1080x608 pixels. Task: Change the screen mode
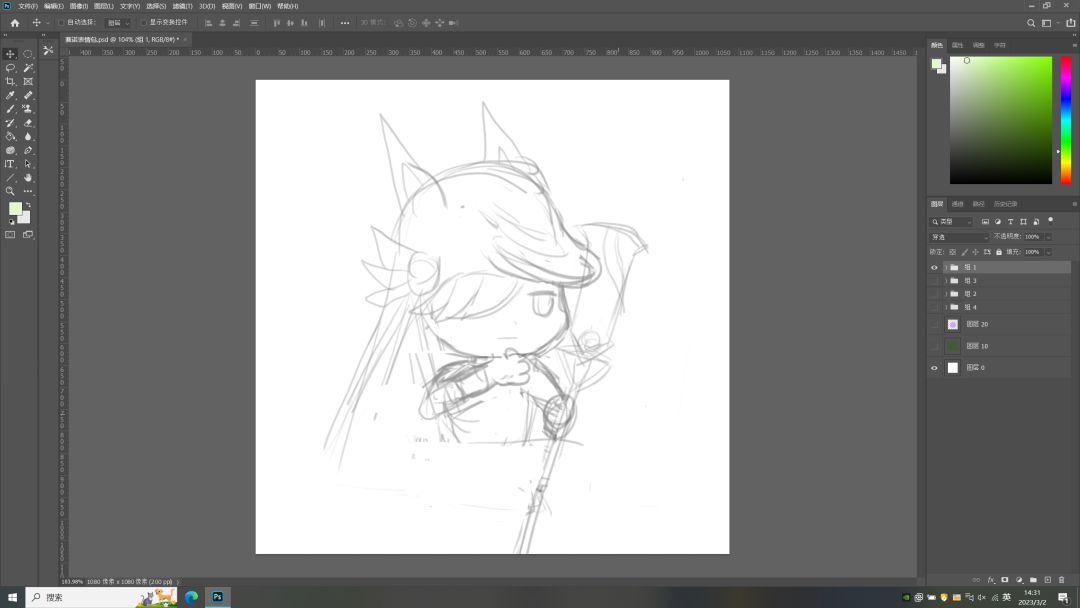click(x=28, y=235)
